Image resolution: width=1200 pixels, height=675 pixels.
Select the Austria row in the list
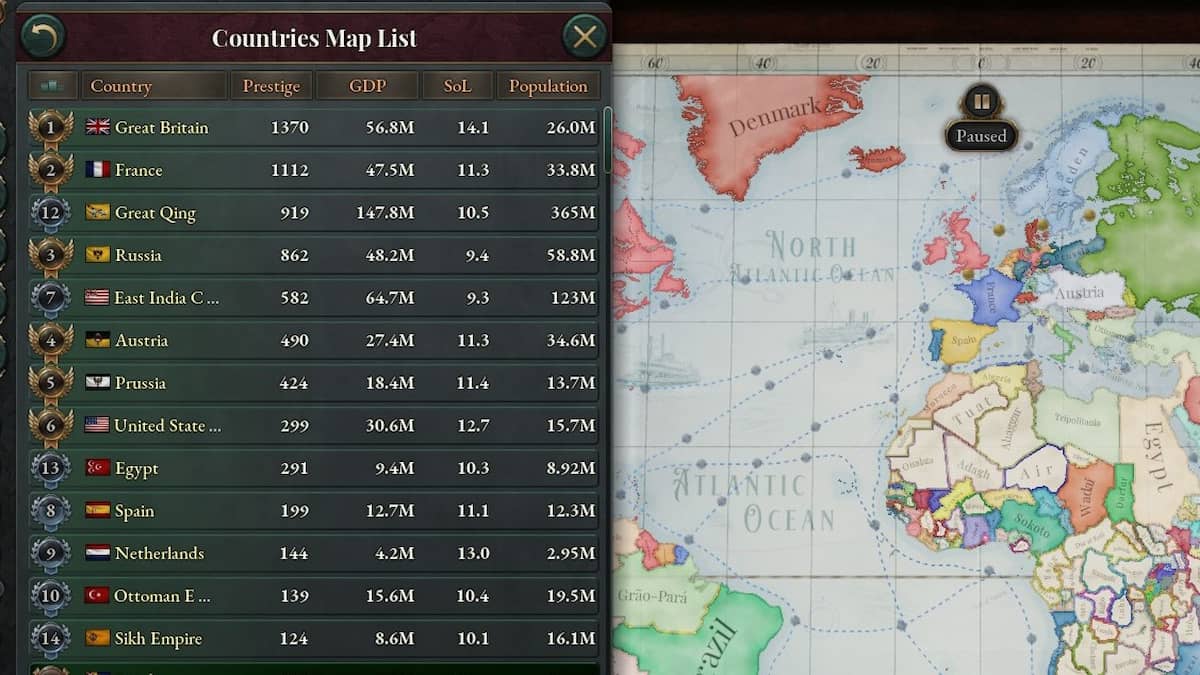(x=314, y=340)
